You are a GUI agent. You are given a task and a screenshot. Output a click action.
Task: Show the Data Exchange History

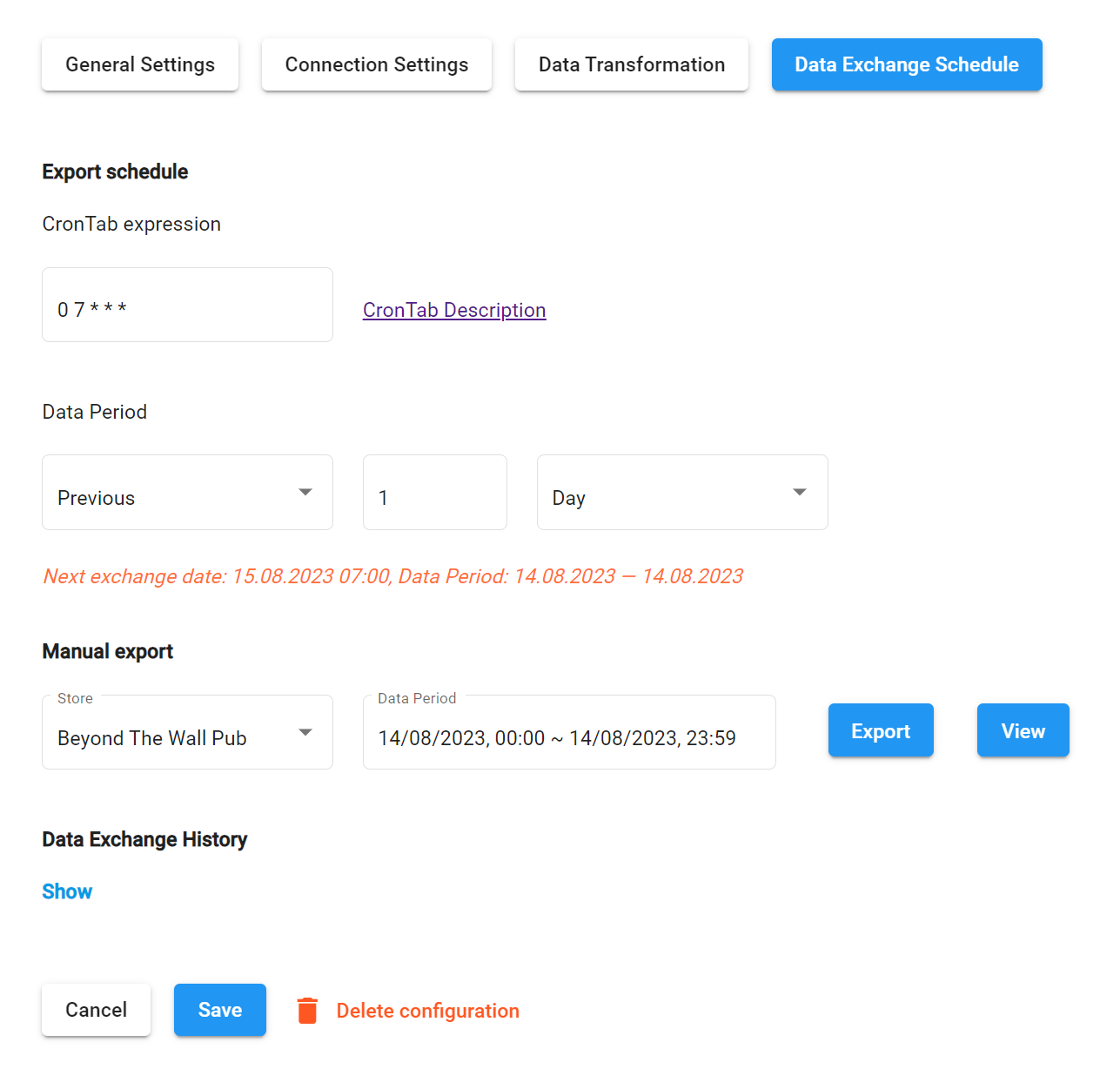[x=67, y=891]
